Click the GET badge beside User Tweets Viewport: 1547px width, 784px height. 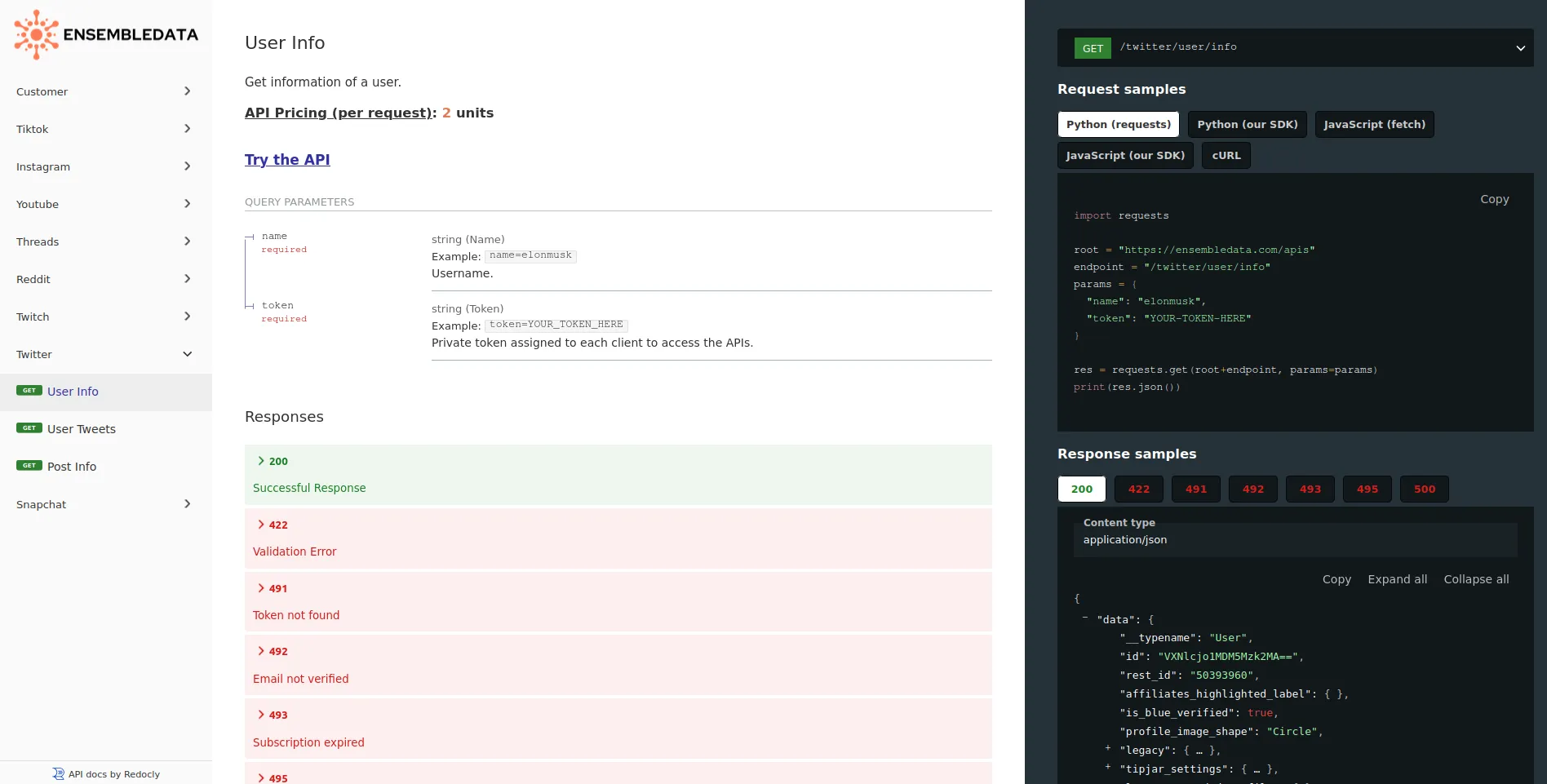pyautogui.click(x=29, y=428)
